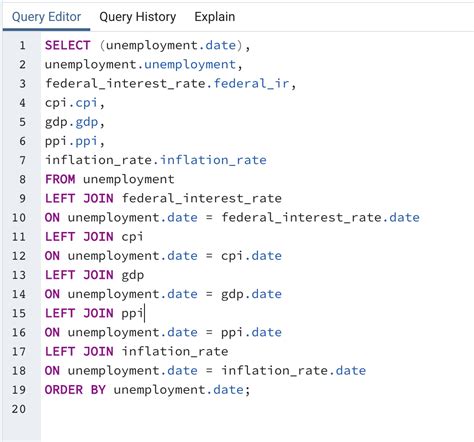
Task: Click ORDER BY keyword on line 19
Action: click(75, 390)
